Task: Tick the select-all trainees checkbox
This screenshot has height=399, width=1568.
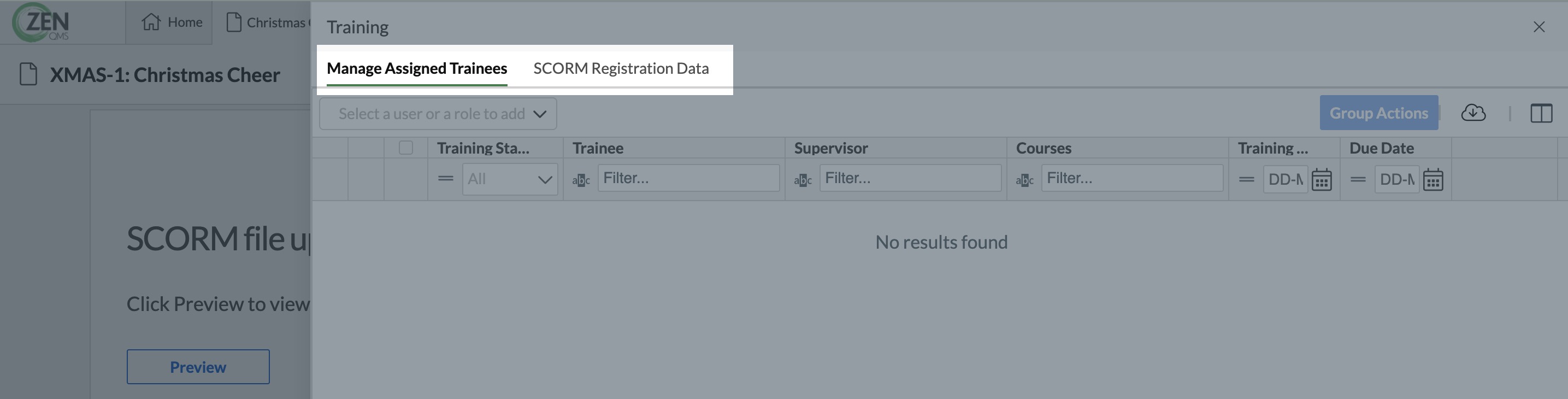Action: (x=405, y=148)
